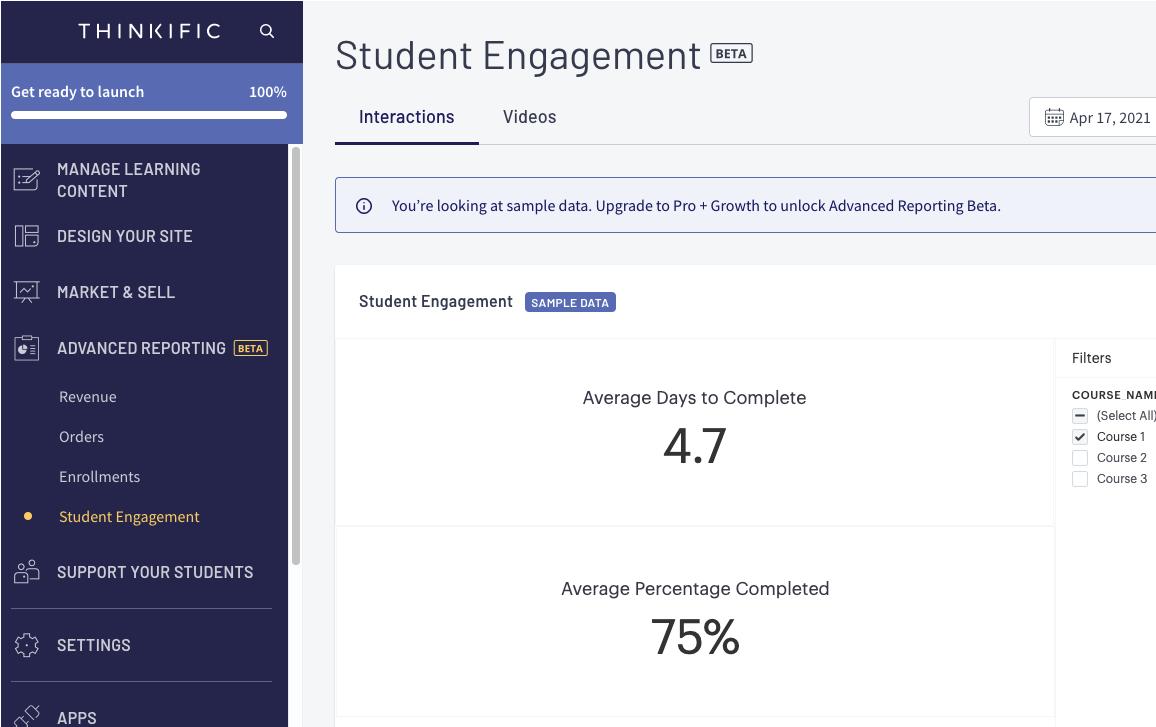Click the search magnifier icon

click(267, 31)
